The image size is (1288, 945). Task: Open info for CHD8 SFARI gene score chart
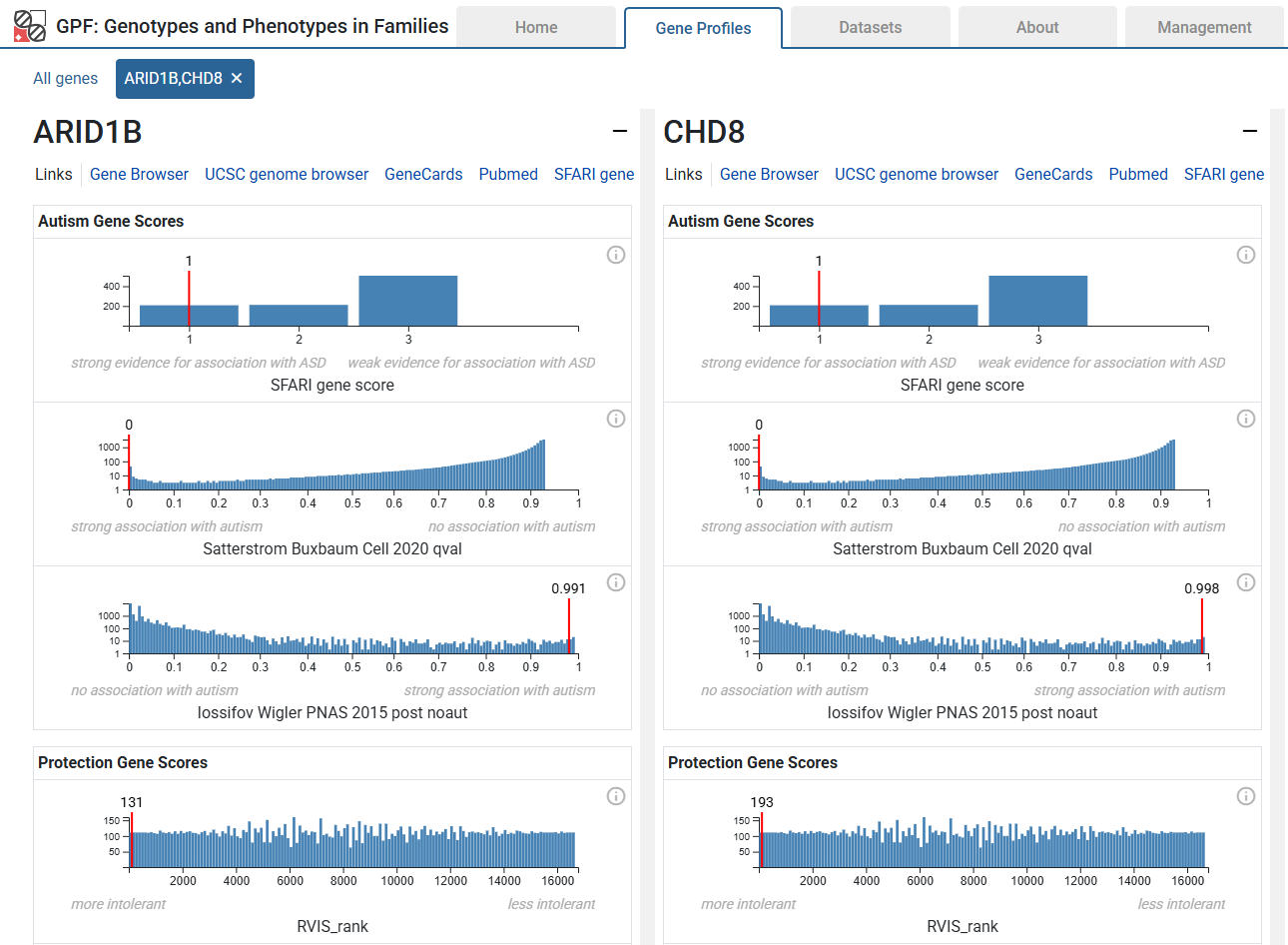coord(1246,255)
